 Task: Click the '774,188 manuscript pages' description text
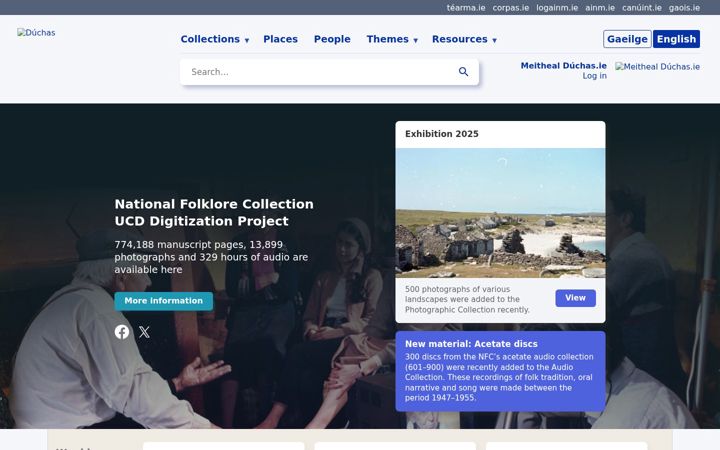click(x=211, y=257)
